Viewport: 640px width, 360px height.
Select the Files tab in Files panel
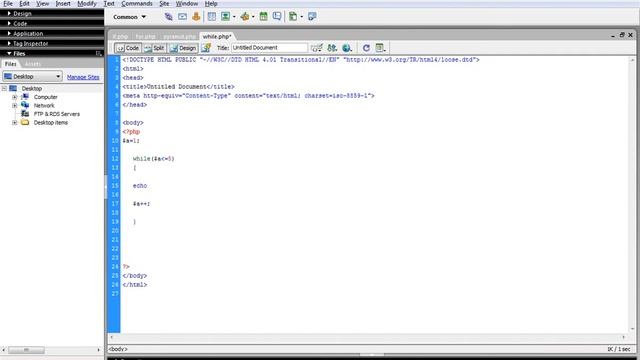(10, 64)
